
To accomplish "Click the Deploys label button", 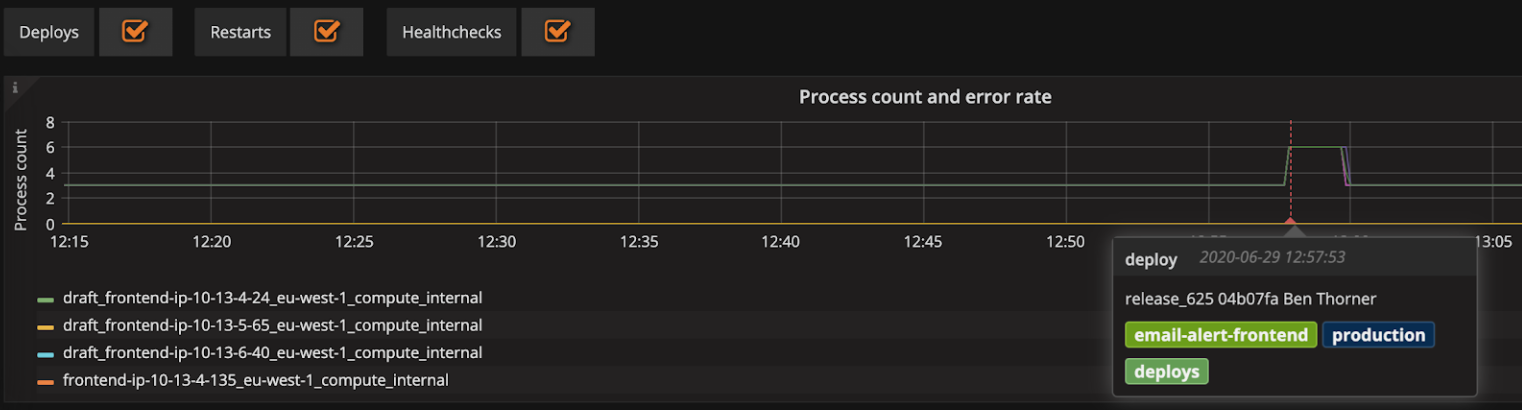I will 49,32.
